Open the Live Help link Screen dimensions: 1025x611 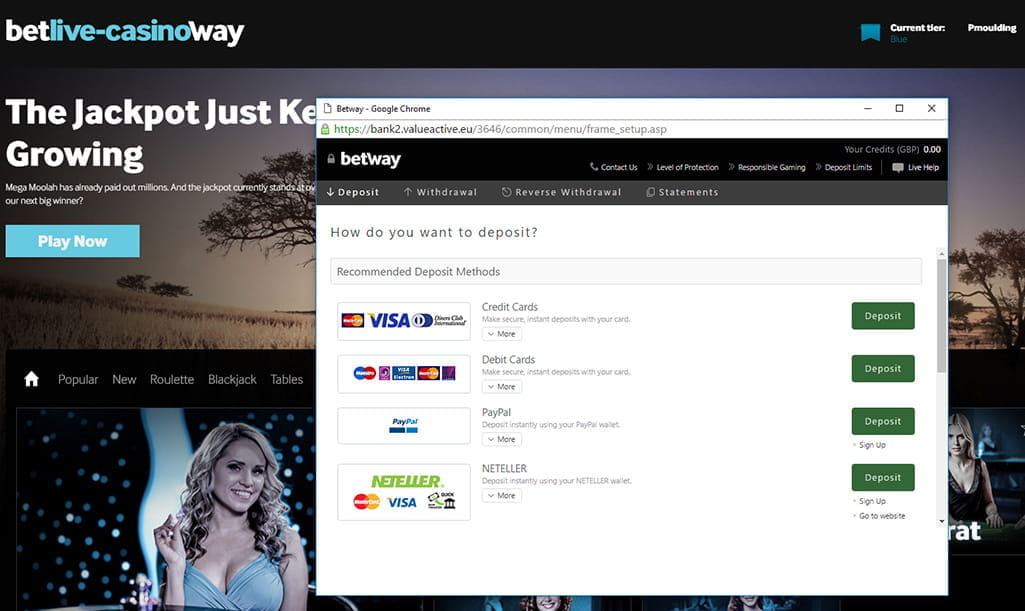pos(923,167)
